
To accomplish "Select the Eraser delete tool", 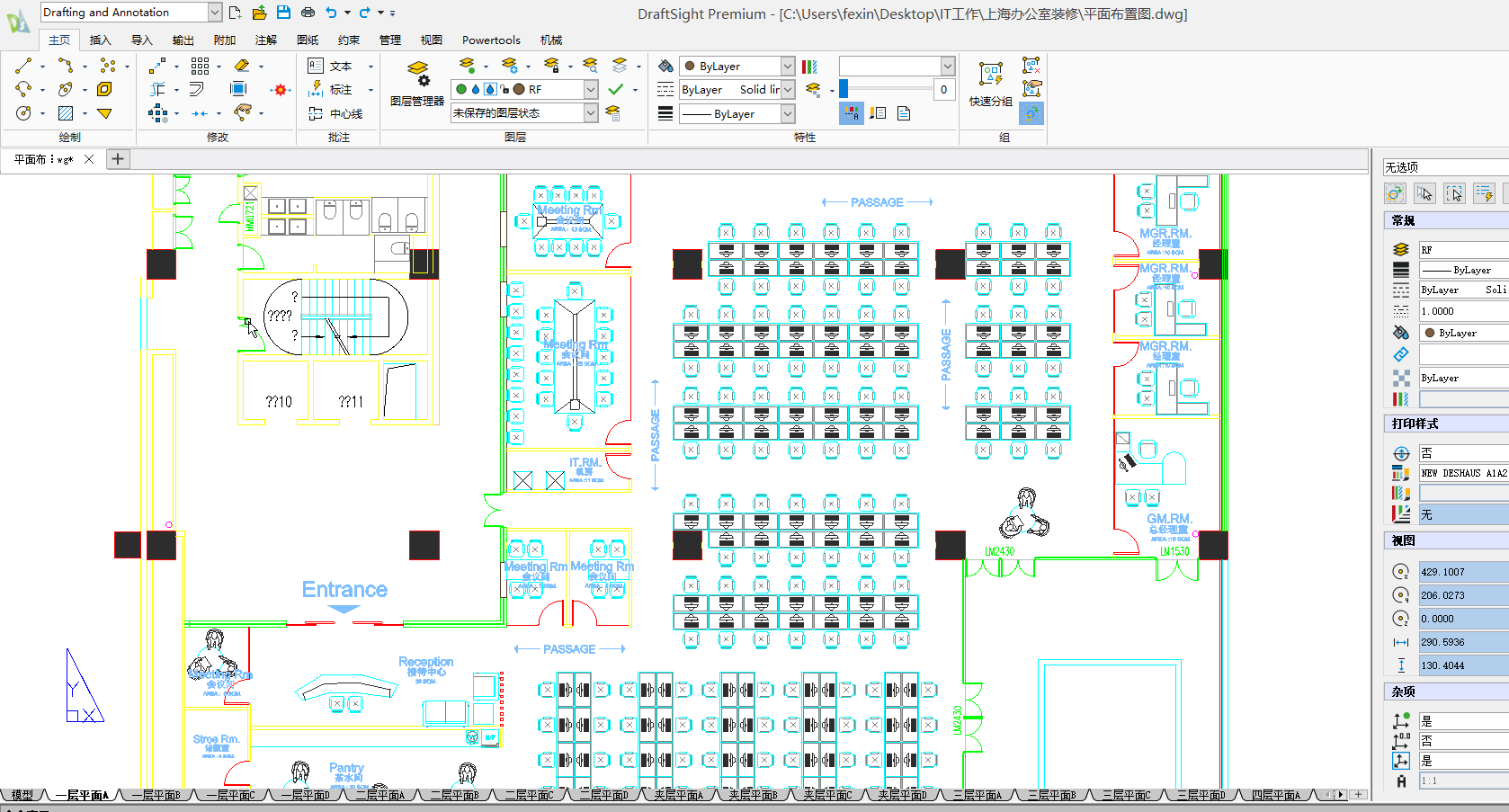I will (x=242, y=66).
